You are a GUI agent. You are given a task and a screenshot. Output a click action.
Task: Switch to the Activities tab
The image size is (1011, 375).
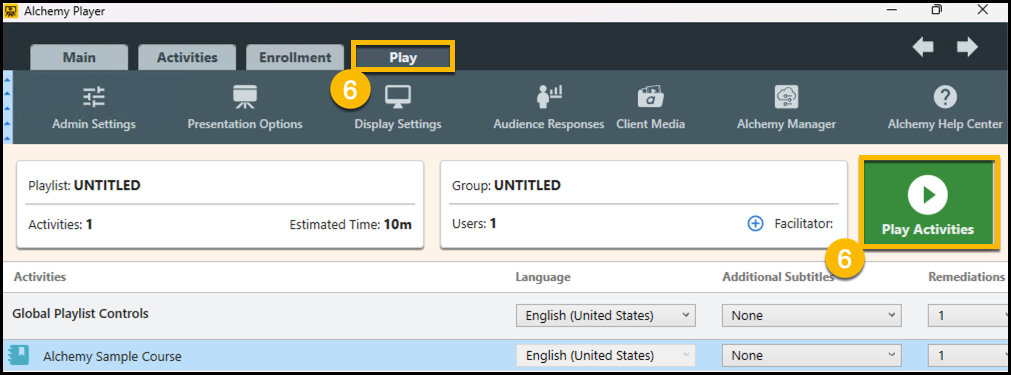[187, 57]
